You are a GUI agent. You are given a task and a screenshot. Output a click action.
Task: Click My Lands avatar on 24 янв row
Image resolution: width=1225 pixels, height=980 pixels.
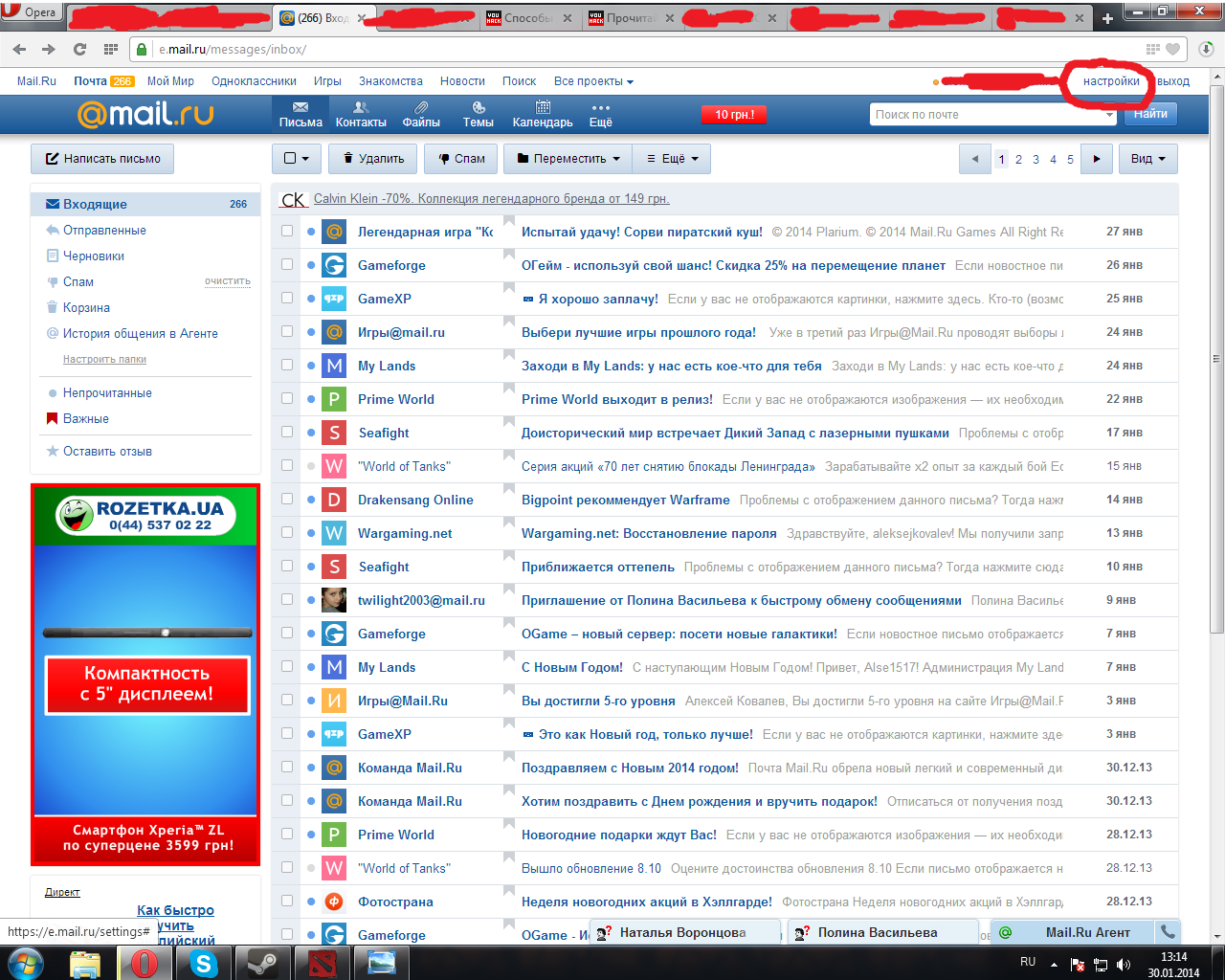click(x=334, y=366)
